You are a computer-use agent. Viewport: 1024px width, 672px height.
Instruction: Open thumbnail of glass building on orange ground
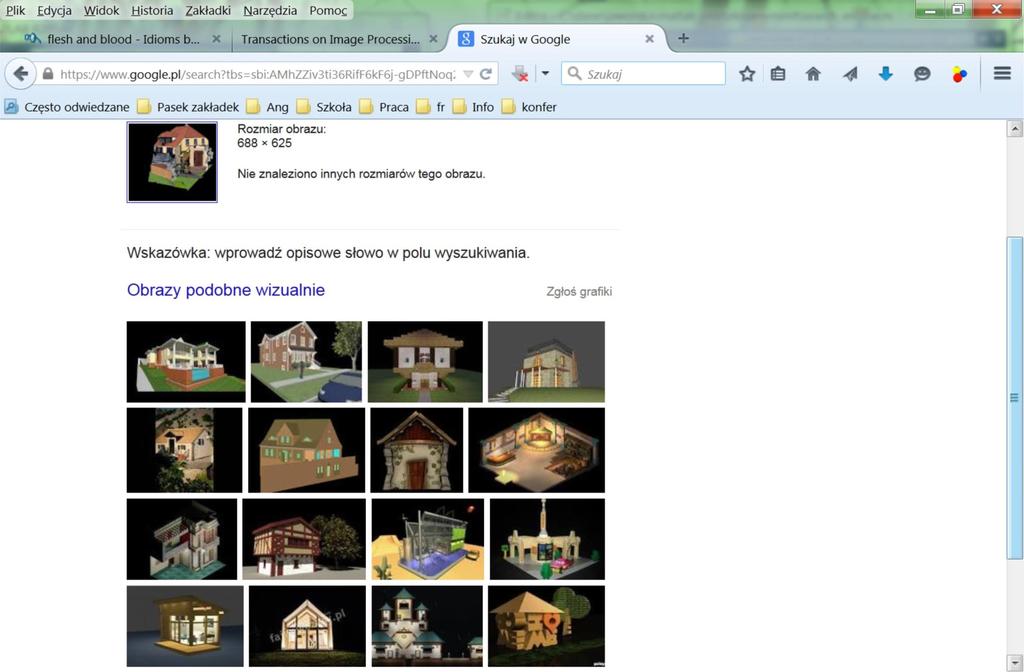(428, 539)
